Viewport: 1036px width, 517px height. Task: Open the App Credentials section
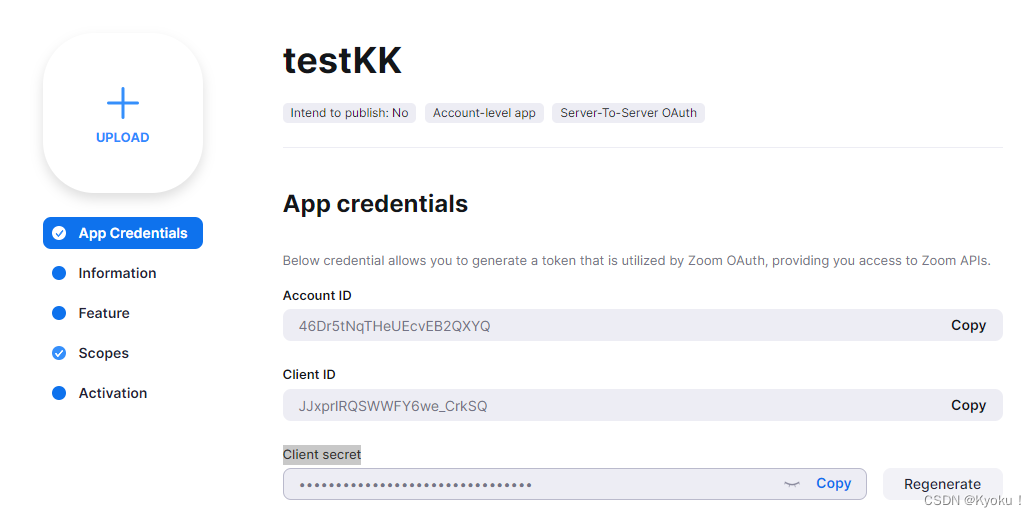[x=133, y=233]
